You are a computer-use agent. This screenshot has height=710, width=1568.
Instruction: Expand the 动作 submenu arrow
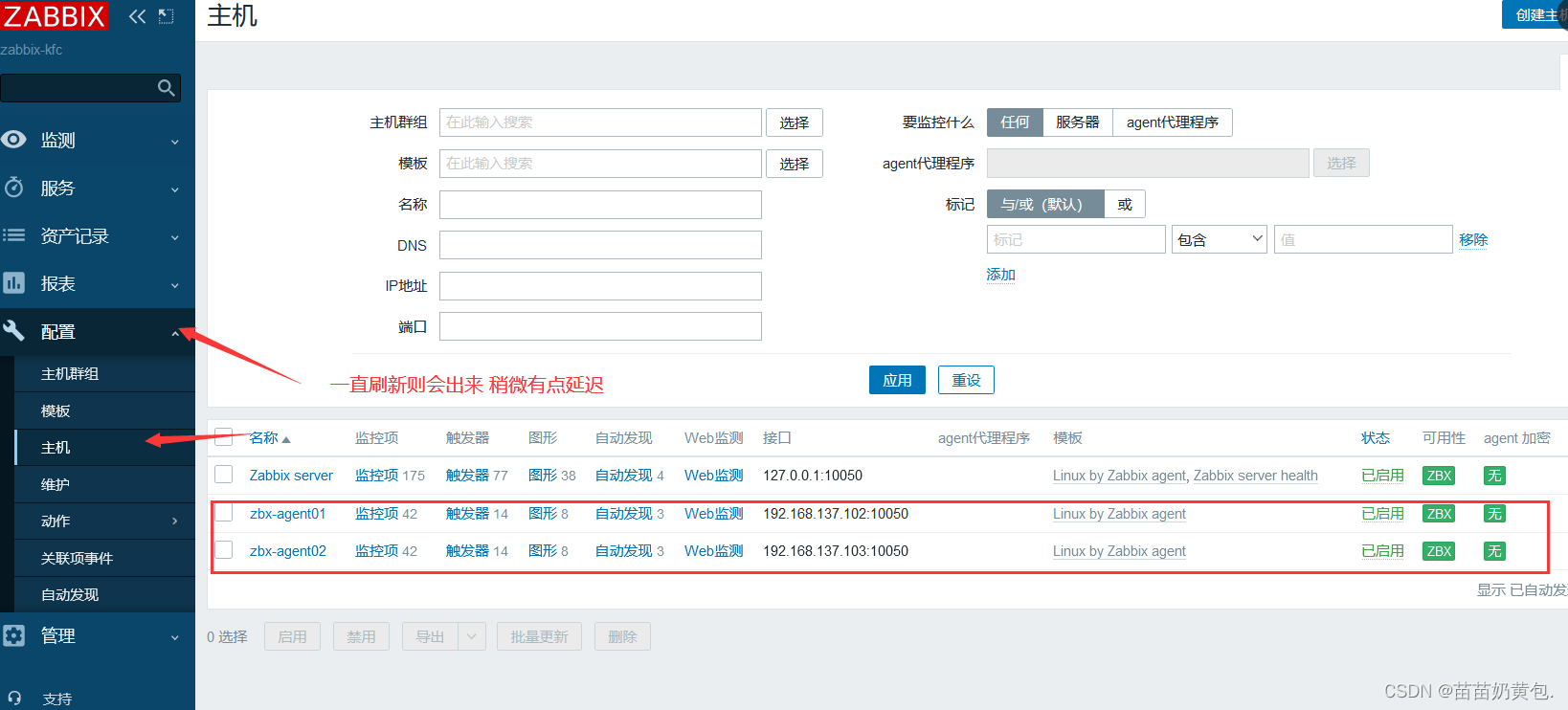point(175,521)
